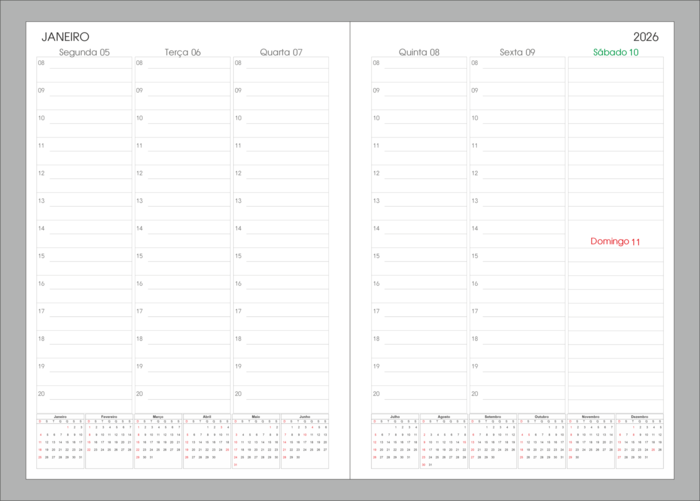The width and height of the screenshot is (700, 501).
Task: Select the Segunda 05 day header
Action: (x=84, y=52)
